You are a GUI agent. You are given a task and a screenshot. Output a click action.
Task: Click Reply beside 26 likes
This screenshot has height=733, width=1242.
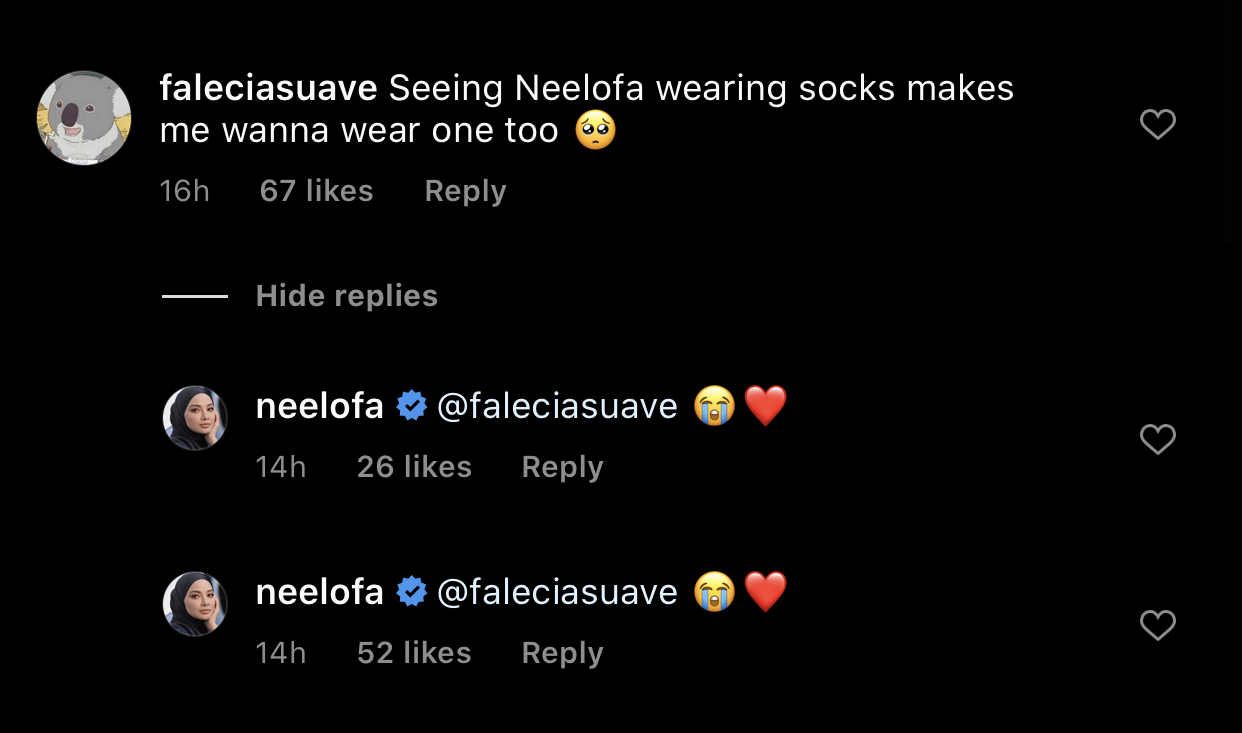click(562, 467)
